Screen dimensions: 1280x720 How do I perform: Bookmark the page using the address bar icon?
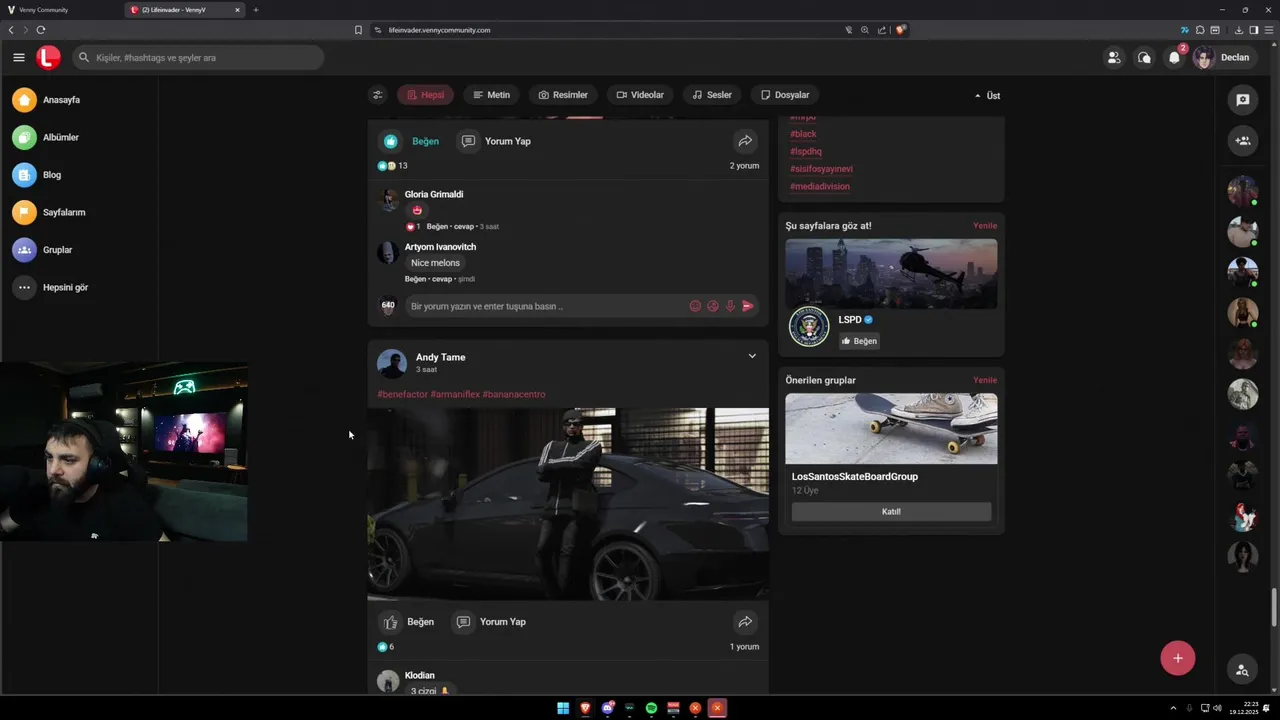(x=358, y=30)
